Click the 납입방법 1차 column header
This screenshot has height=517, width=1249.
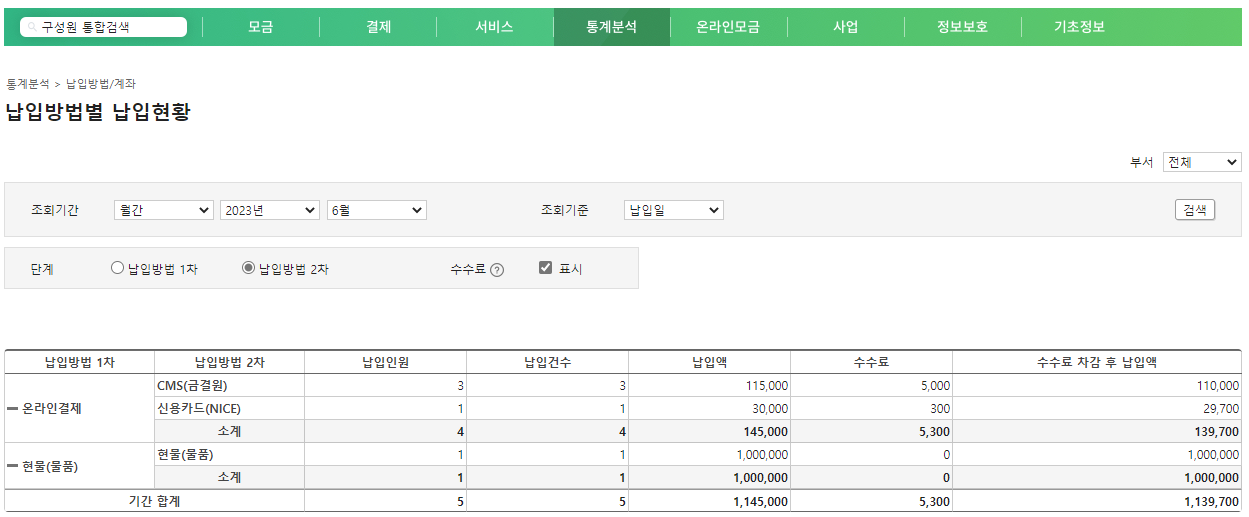(x=80, y=362)
